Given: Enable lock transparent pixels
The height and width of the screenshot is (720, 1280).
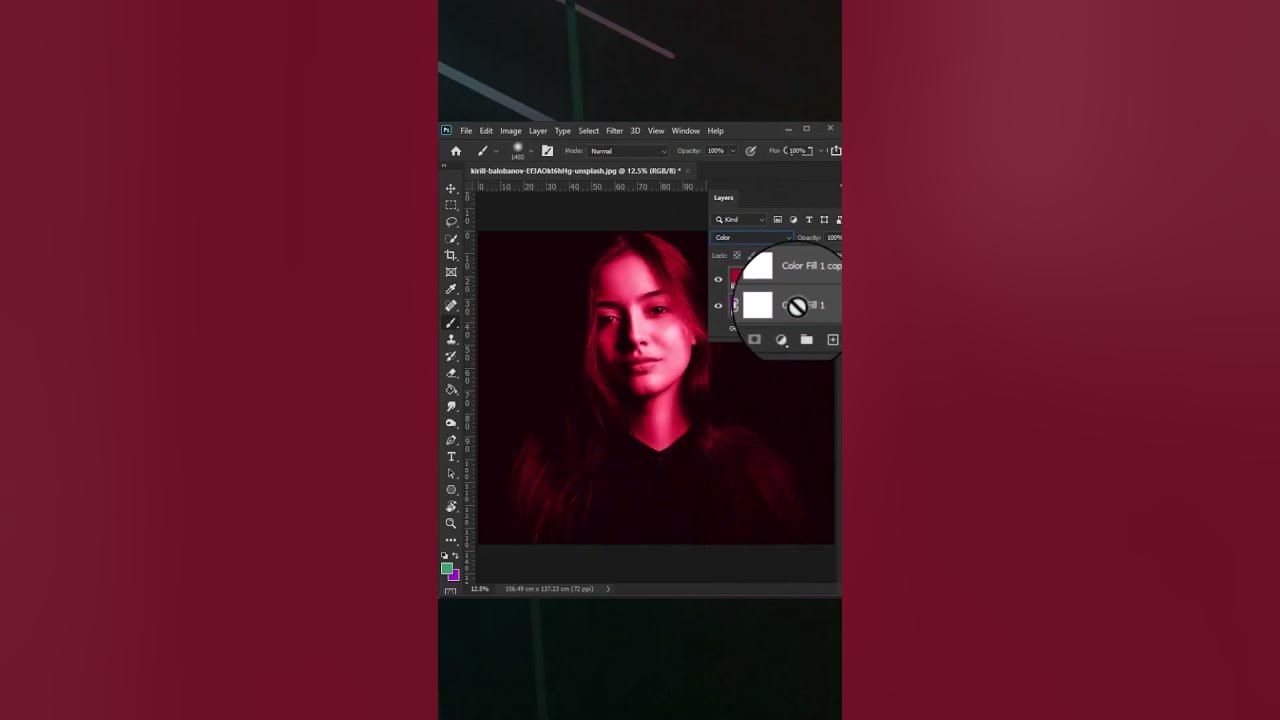Looking at the screenshot, I should click(x=737, y=255).
